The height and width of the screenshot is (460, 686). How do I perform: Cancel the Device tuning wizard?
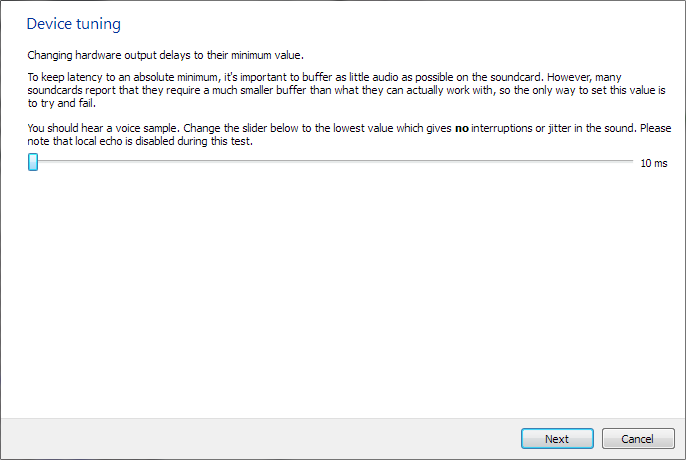tap(638, 439)
